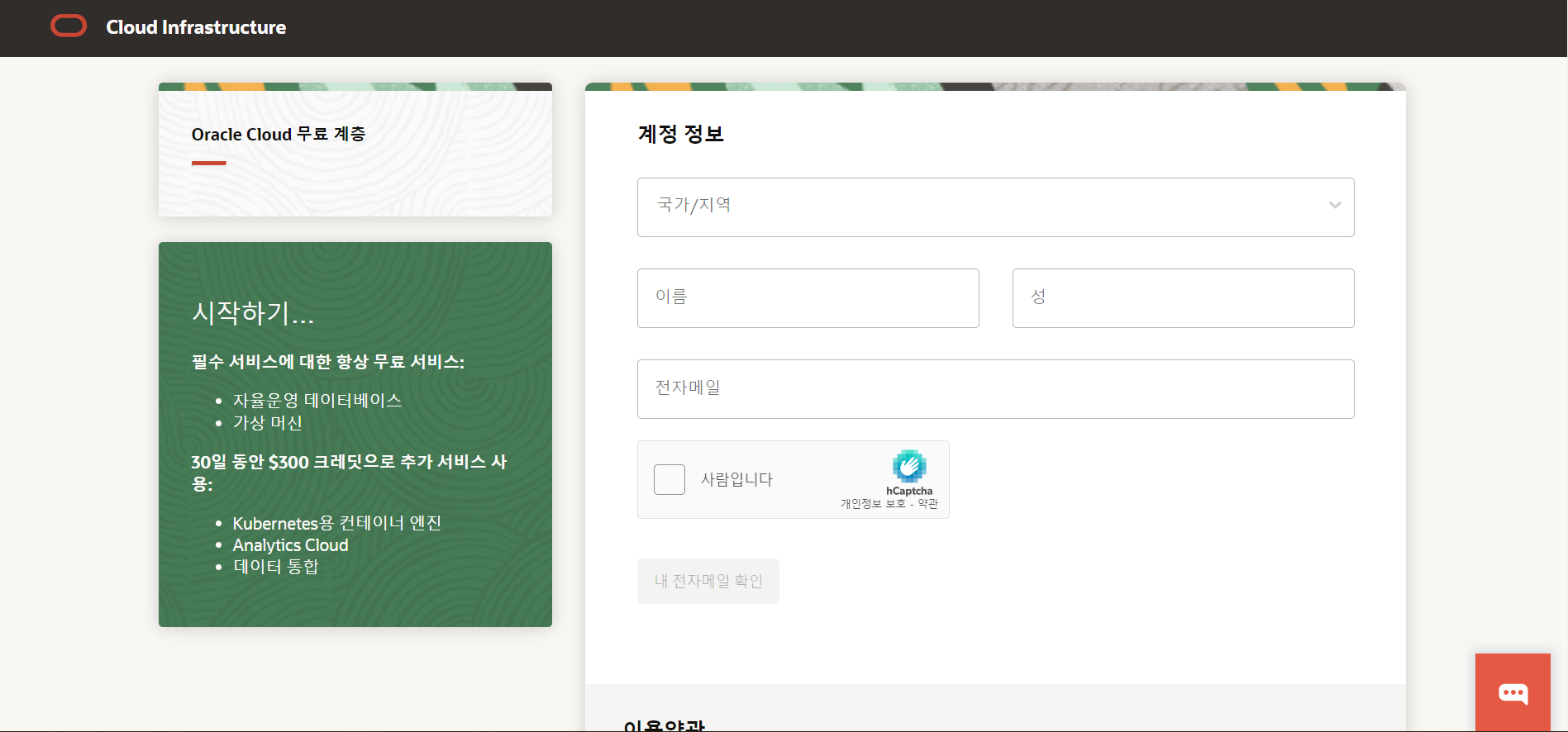Click the Oracle logo in the header

click(x=69, y=26)
